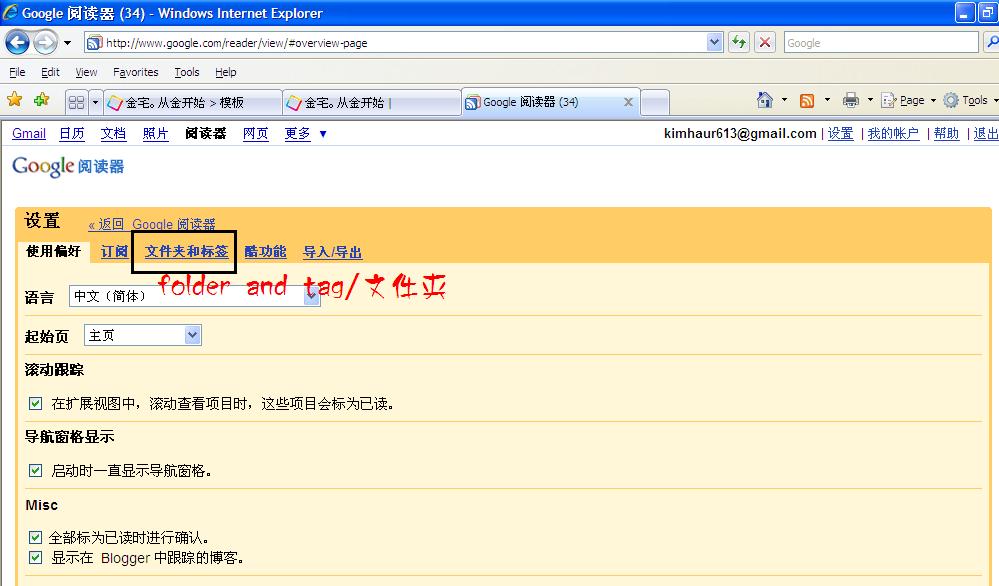
Task: Click the Refresh icon beside the address bar
Action: click(x=738, y=42)
